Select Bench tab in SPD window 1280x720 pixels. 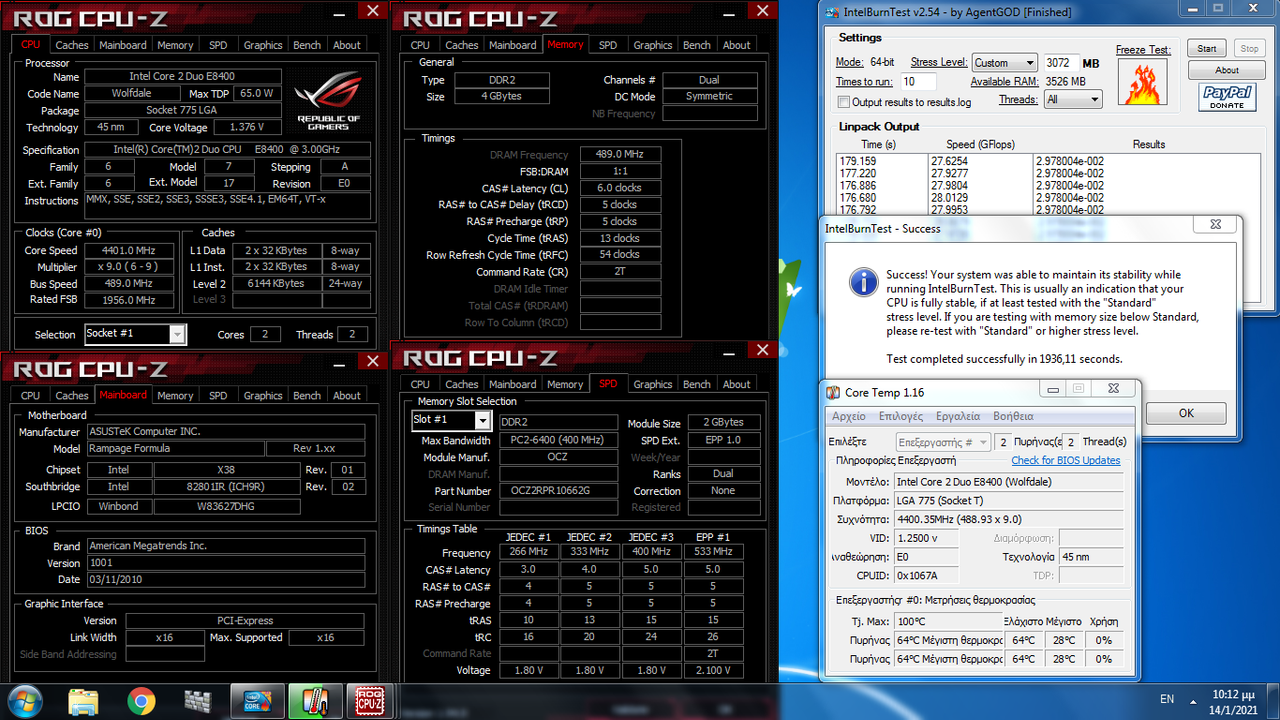click(697, 384)
